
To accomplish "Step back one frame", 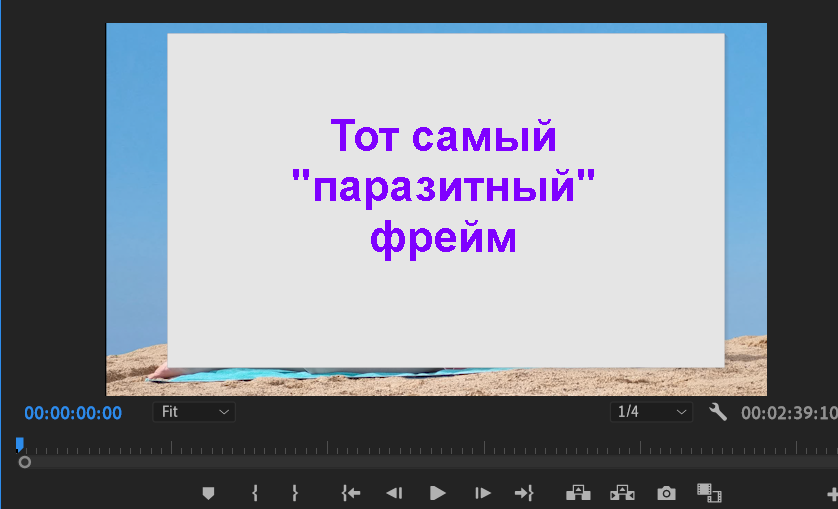I will [x=394, y=493].
